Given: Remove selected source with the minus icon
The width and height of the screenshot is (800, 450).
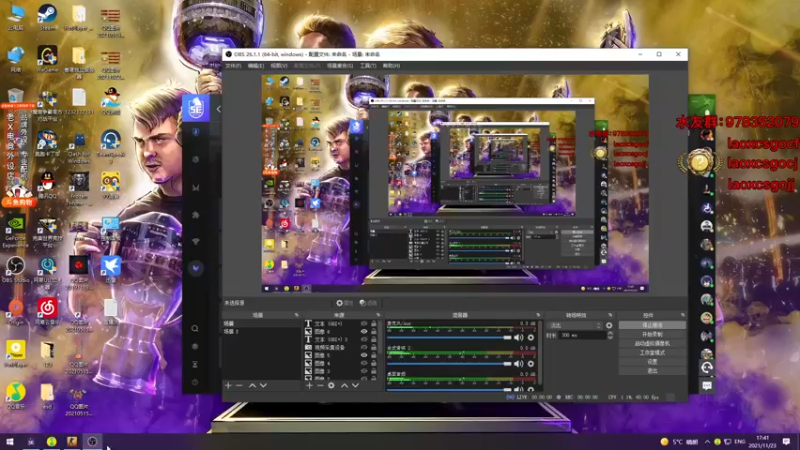Looking at the screenshot, I should pos(320,386).
